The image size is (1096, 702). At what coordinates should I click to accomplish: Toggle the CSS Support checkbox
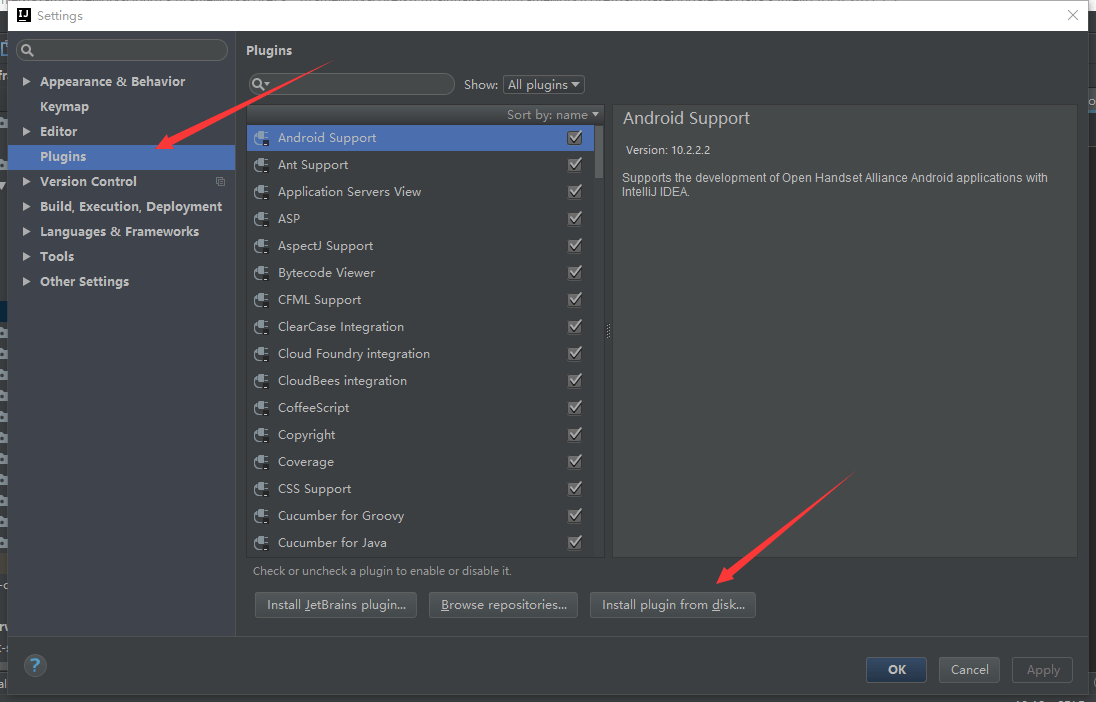point(575,488)
